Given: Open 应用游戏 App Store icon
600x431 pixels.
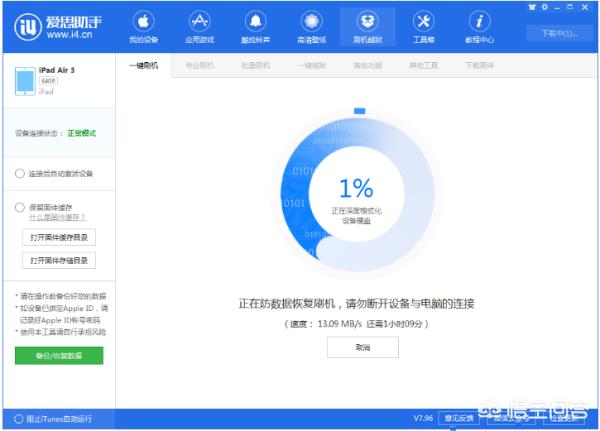Looking at the screenshot, I should point(199,21).
